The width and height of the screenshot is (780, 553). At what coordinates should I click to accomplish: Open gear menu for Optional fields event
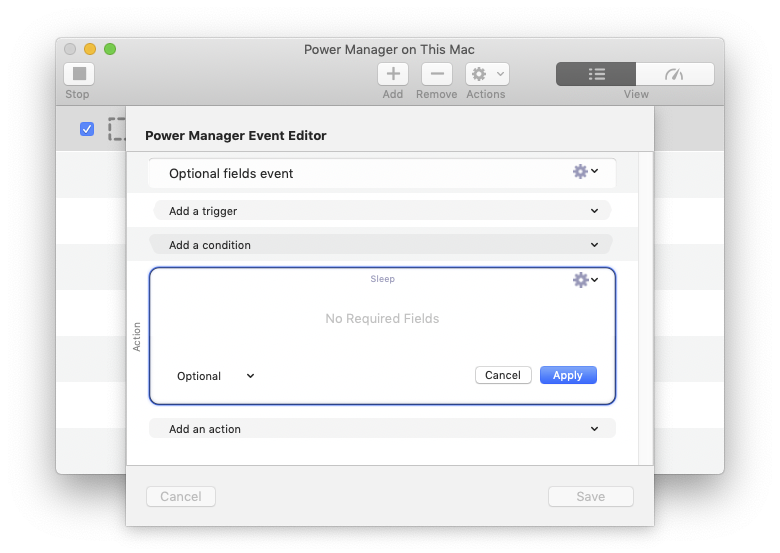(x=585, y=172)
